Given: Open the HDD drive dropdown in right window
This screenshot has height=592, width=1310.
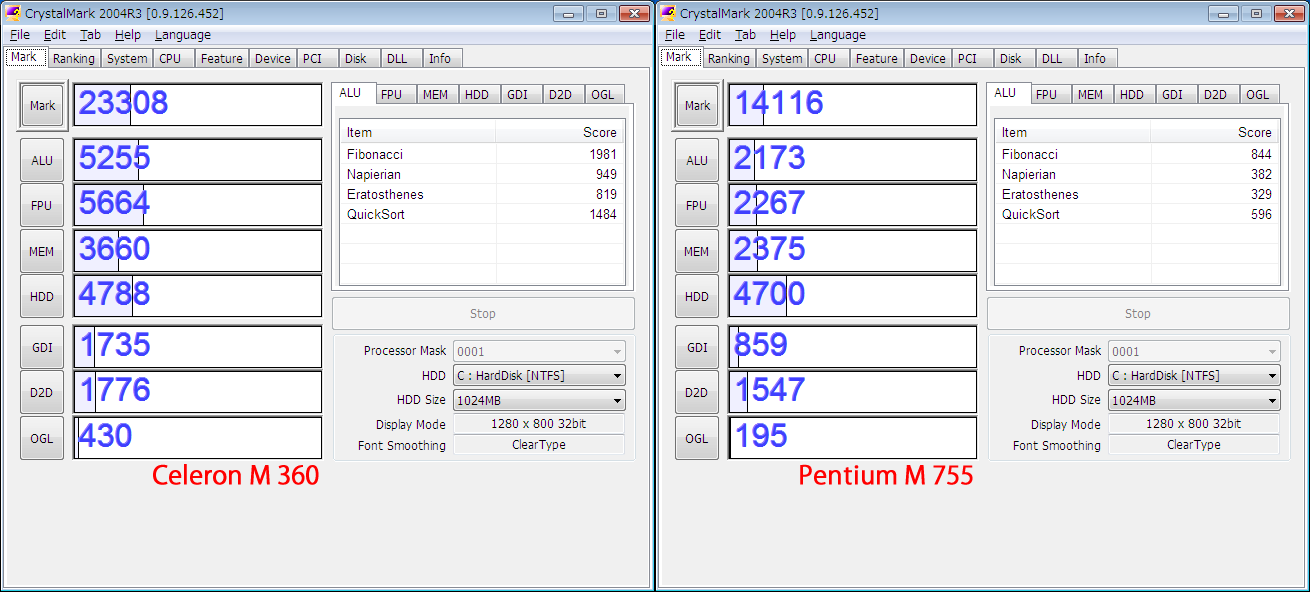Looking at the screenshot, I should pos(1194,376).
